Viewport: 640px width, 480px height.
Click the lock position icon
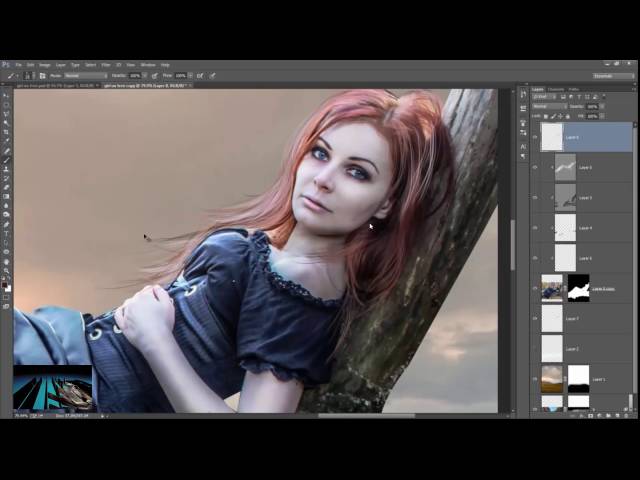pos(560,116)
